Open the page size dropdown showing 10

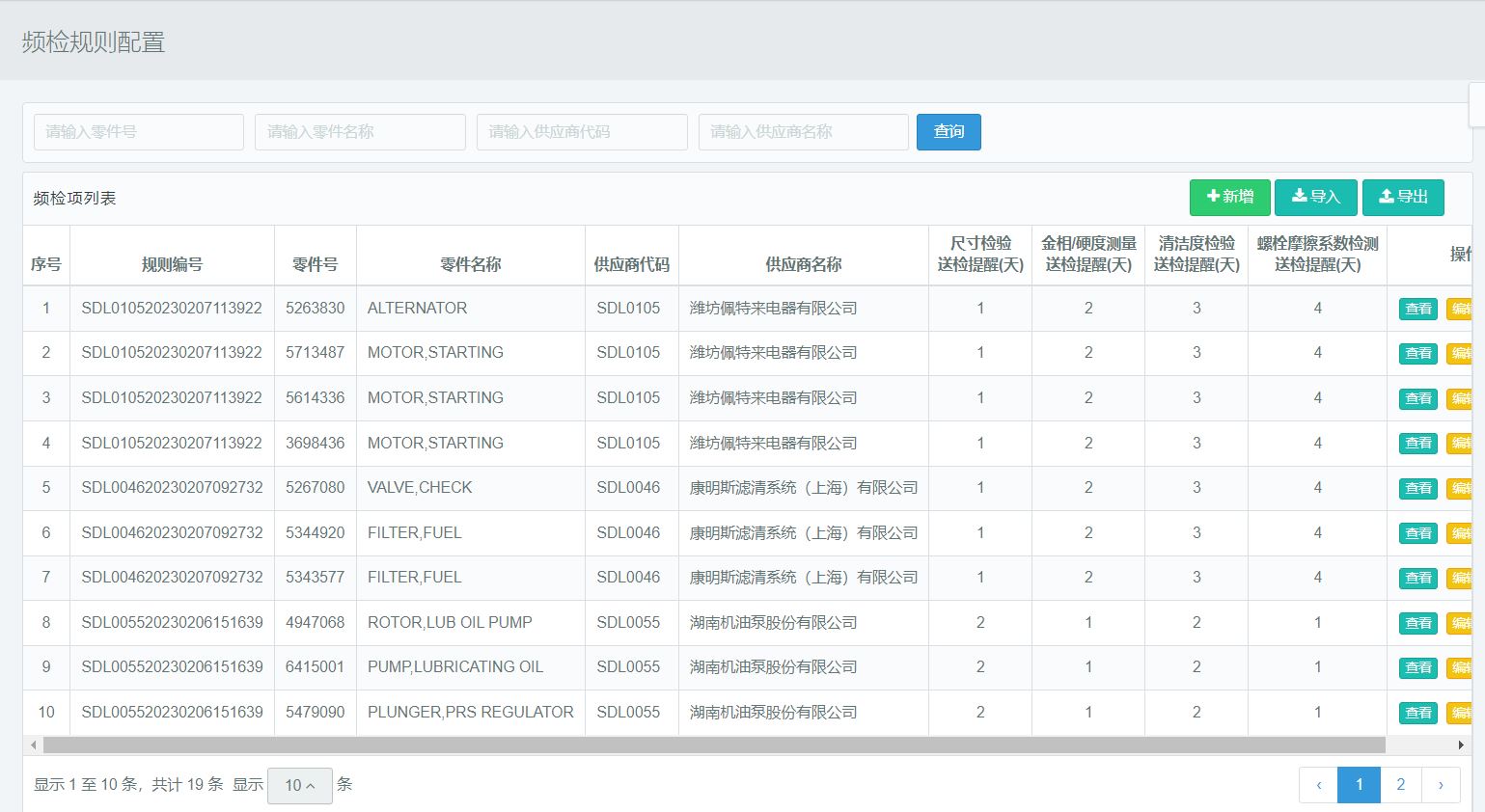pyautogui.click(x=300, y=785)
